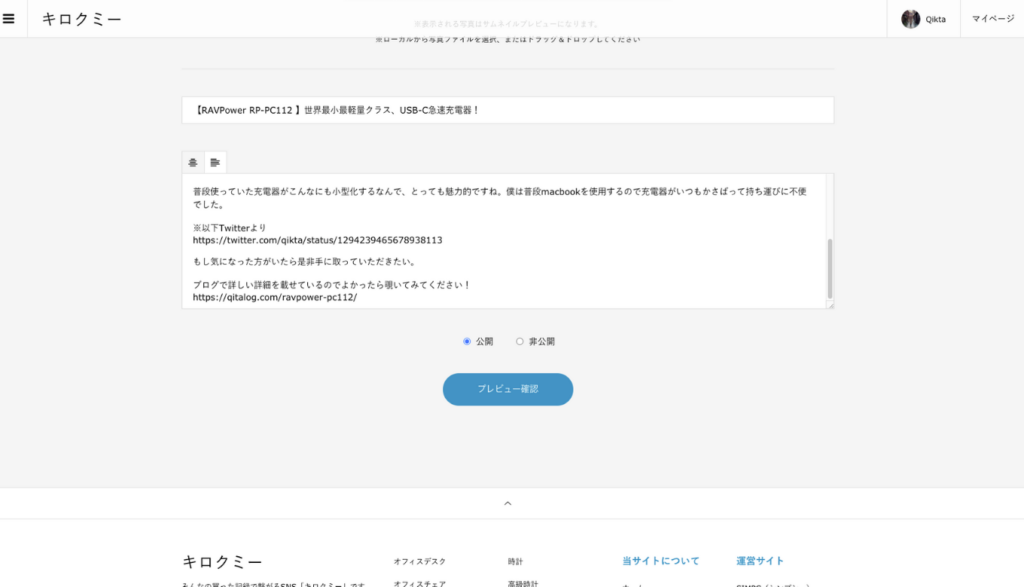Open the Qikta username link
1024x587 pixels.
(x=935, y=20)
